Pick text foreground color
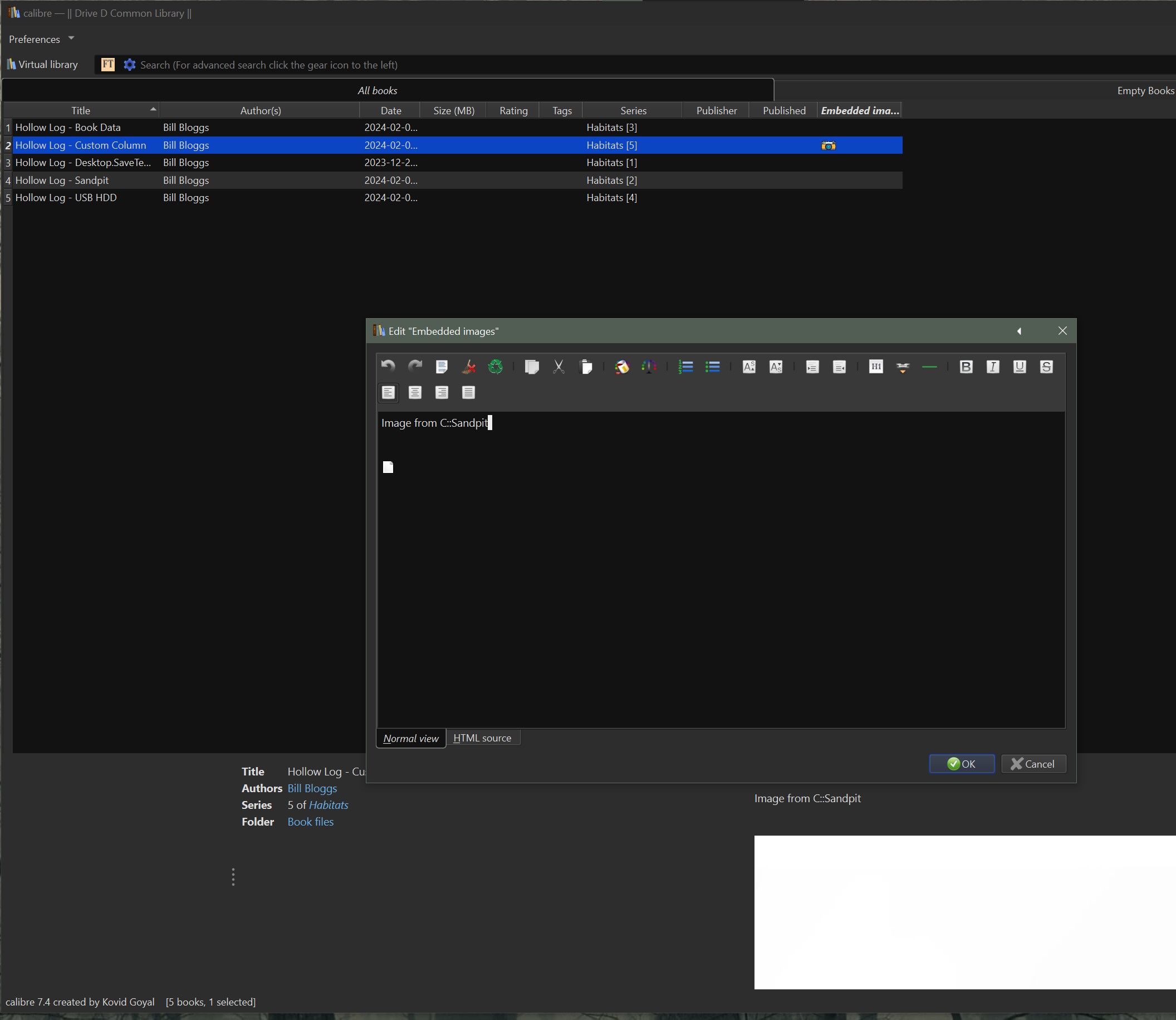The height and width of the screenshot is (1020, 1176). click(x=649, y=367)
